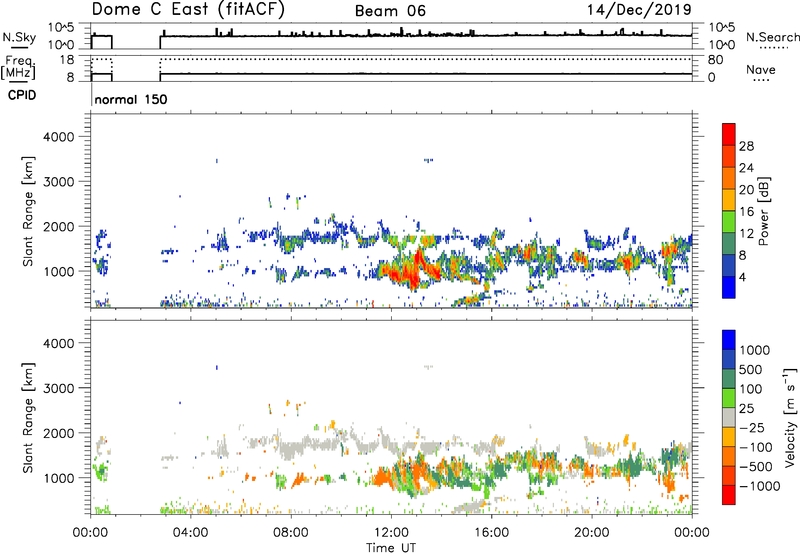Click 'Slant Range [km]' label of power panel
Screen dimensions: 800x554
pyautogui.click(x=28, y=211)
